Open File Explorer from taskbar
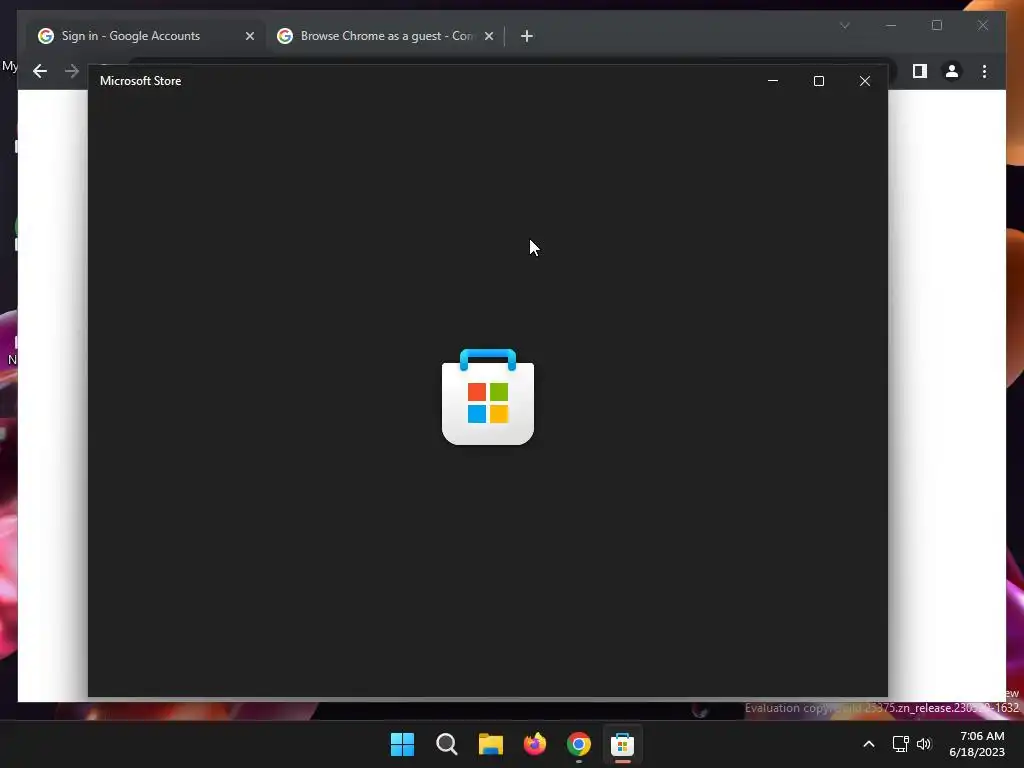 point(490,744)
